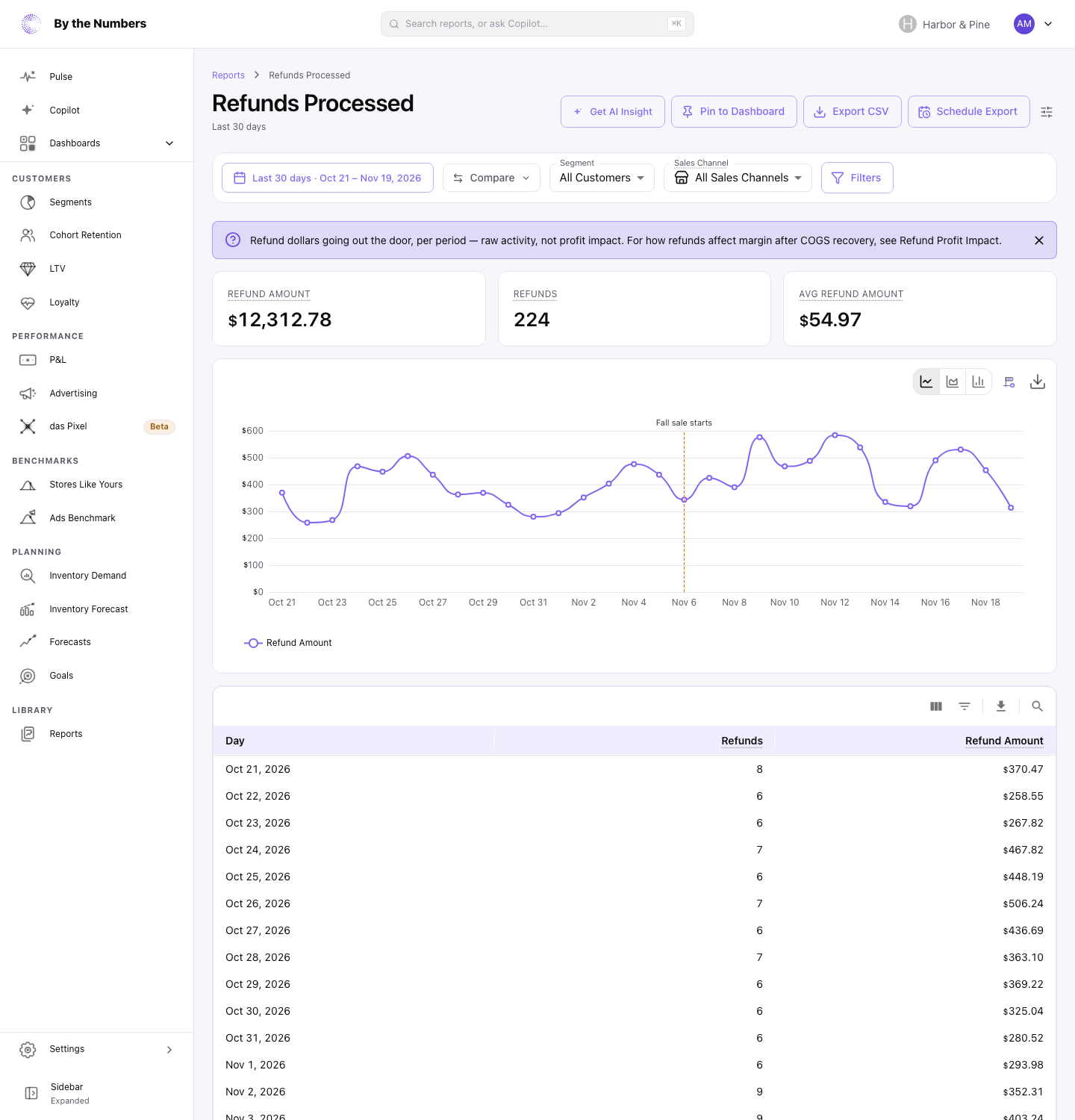
Task: Filter the table rows
Action: (965, 706)
